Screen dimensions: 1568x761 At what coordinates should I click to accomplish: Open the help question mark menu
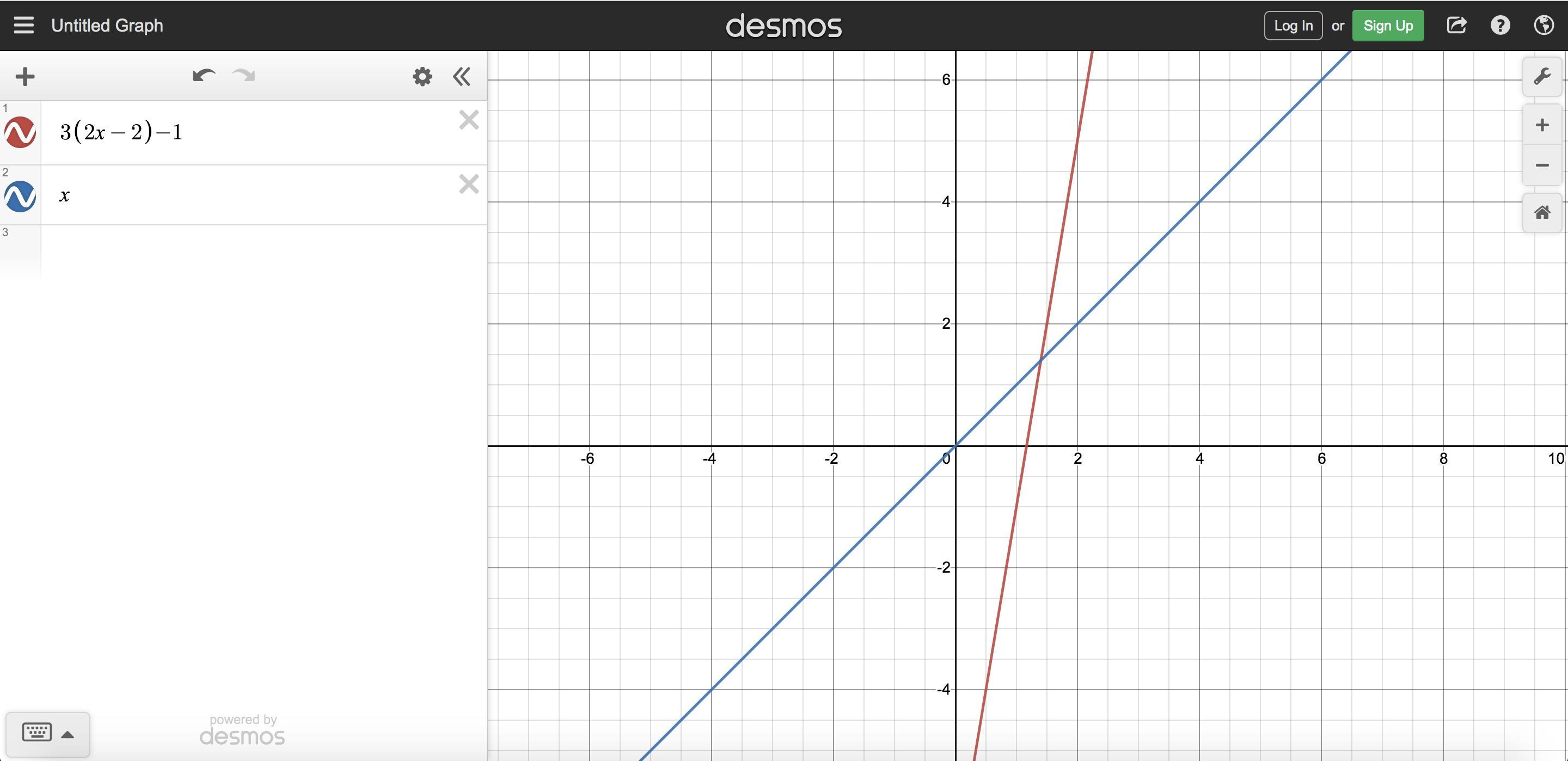tap(1500, 26)
